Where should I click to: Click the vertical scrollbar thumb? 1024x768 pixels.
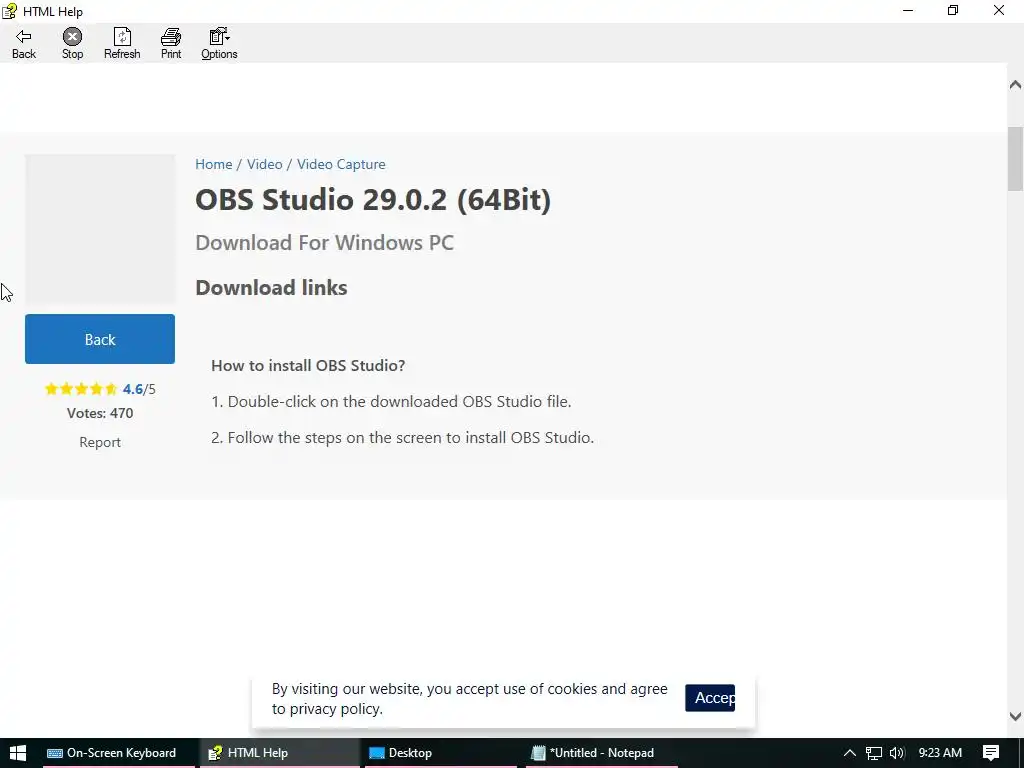click(1015, 159)
